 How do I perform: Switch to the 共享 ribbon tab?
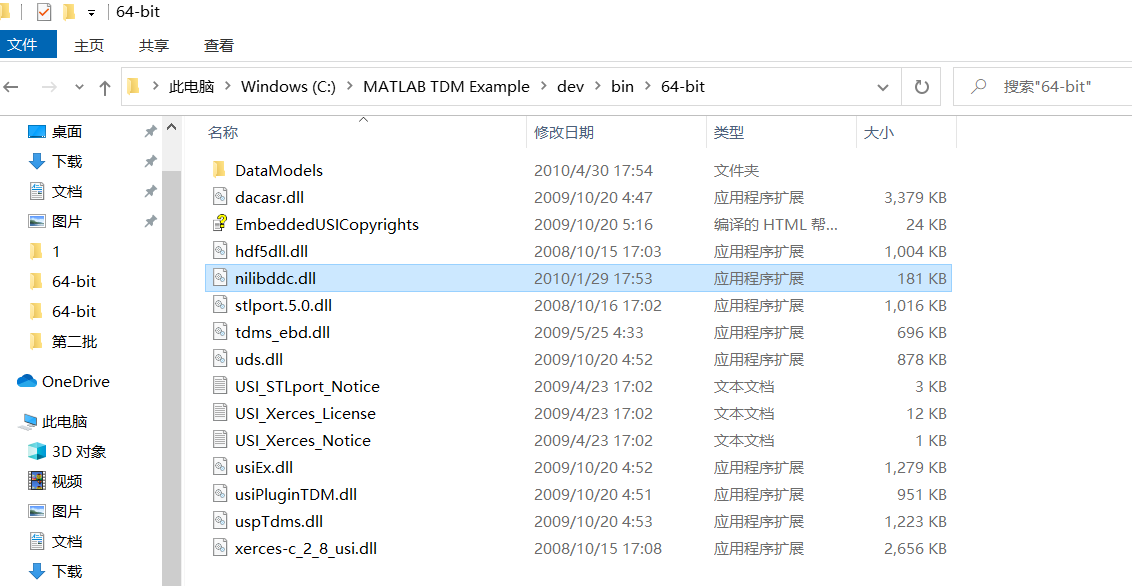pyautogui.click(x=154, y=45)
